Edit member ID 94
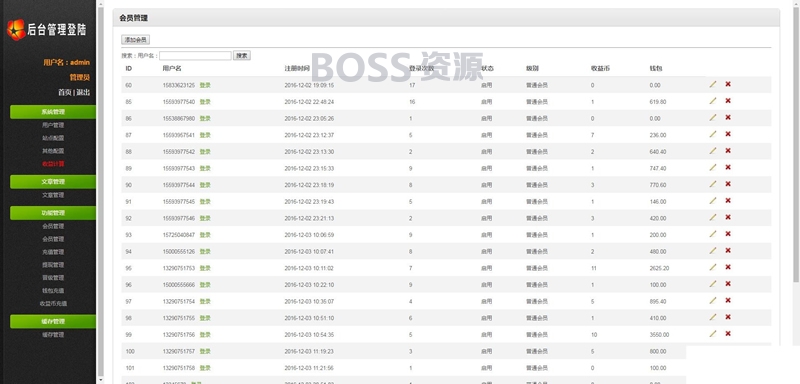 [x=713, y=250]
